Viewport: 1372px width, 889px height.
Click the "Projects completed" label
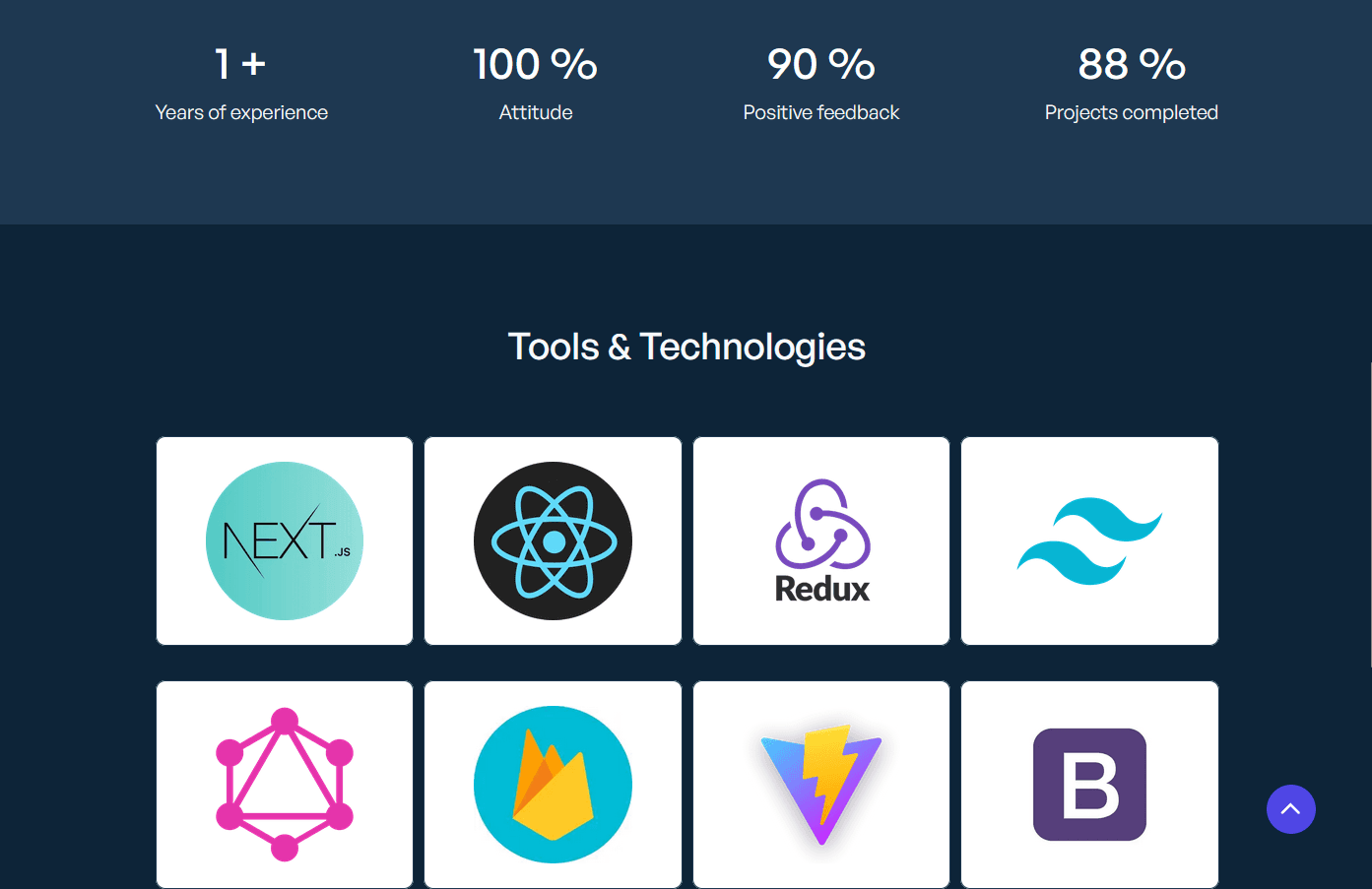(1132, 112)
